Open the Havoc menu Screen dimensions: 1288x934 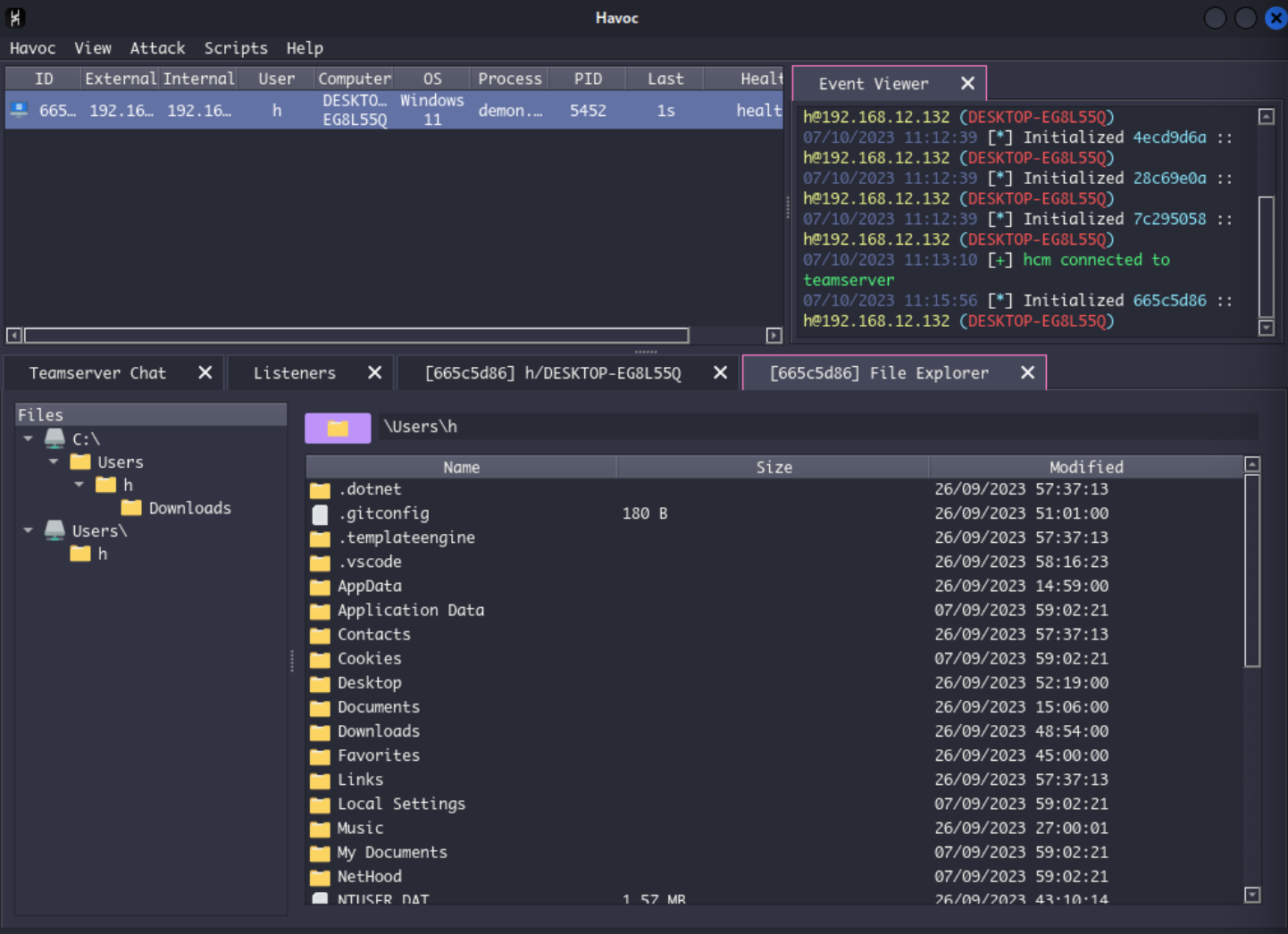point(32,48)
